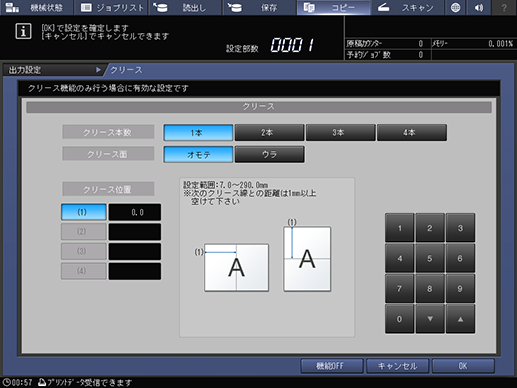
Task: Click the printer data status icon
Action: pyautogui.click(x=42, y=382)
